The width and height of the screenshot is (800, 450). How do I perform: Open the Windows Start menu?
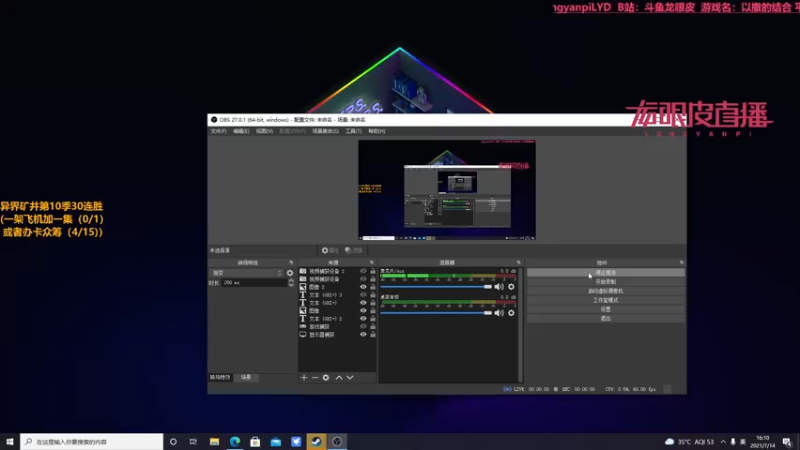tap(10, 441)
